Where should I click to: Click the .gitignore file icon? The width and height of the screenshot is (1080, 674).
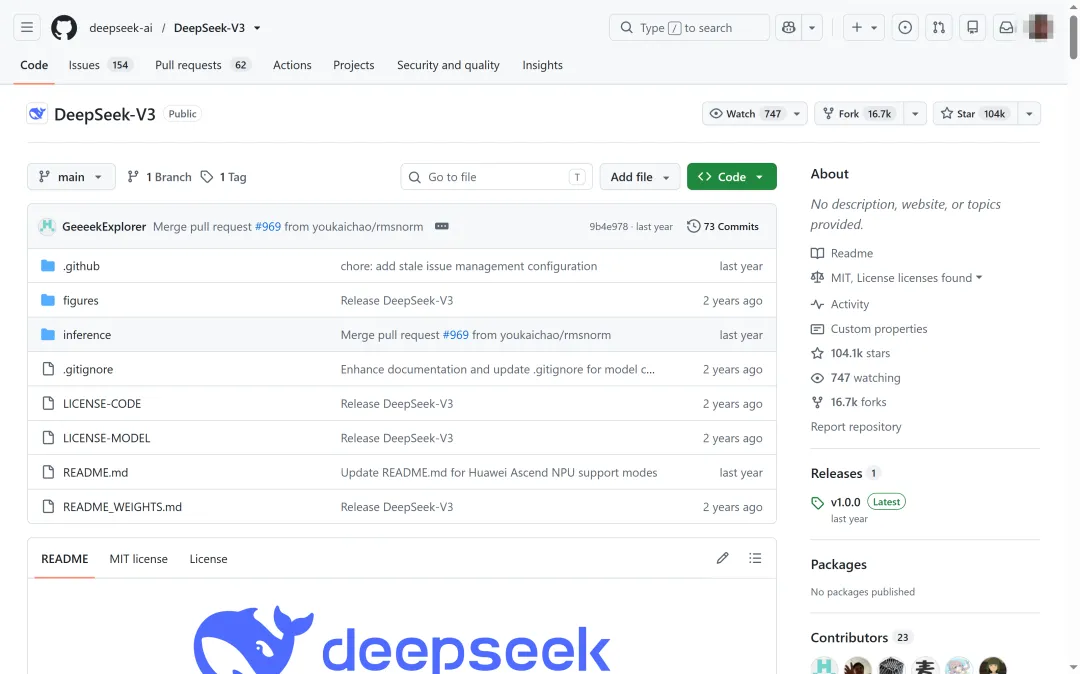(x=48, y=369)
